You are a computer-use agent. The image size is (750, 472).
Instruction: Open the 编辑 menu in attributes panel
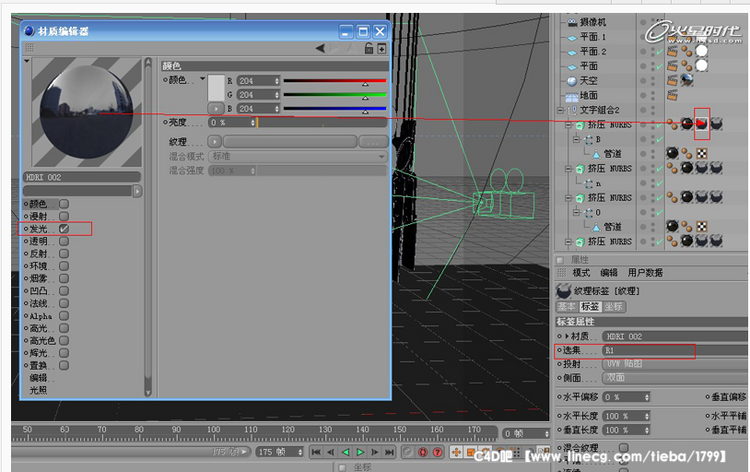609,273
